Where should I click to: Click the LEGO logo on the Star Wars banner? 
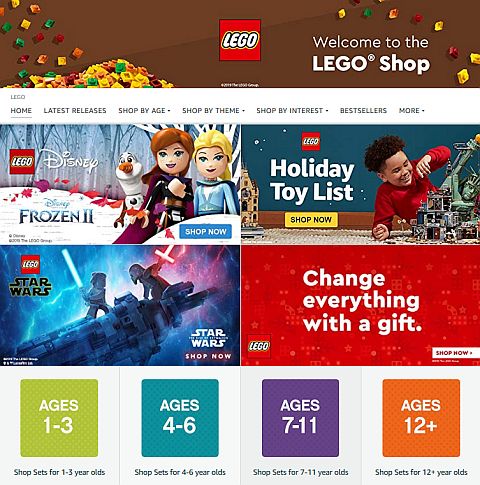click(30, 265)
